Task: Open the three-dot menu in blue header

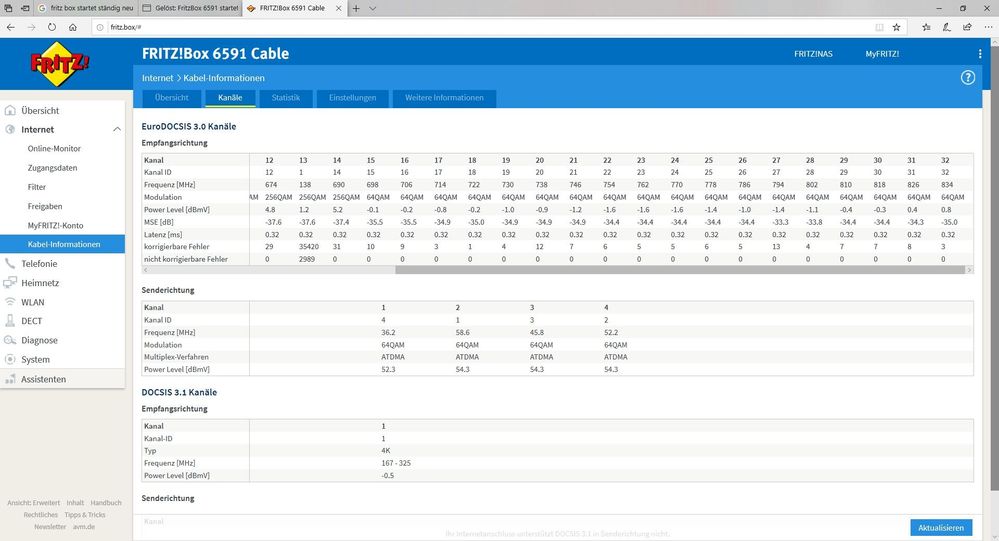Action: 980,54
